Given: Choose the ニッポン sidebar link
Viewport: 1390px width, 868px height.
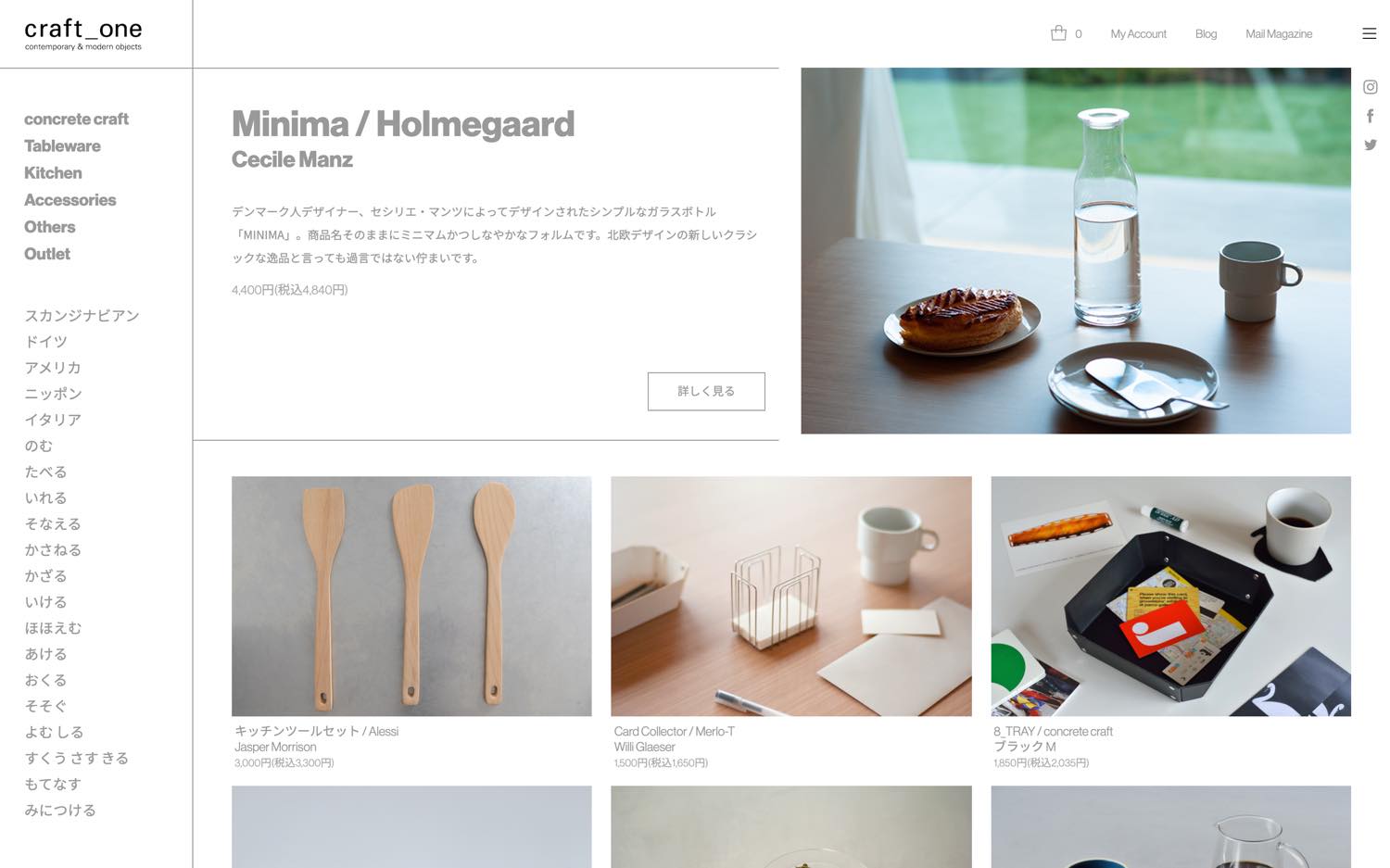Looking at the screenshot, I should click(53, 394).
